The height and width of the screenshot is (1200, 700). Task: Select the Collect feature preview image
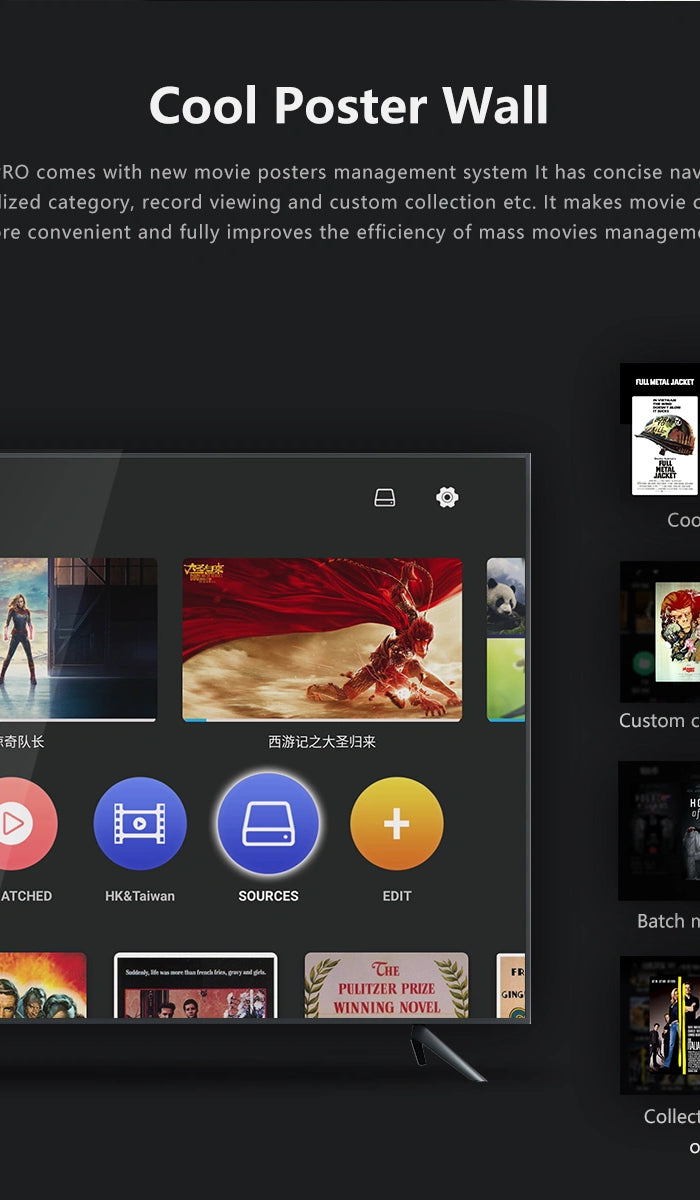[x=662, y=1025]
